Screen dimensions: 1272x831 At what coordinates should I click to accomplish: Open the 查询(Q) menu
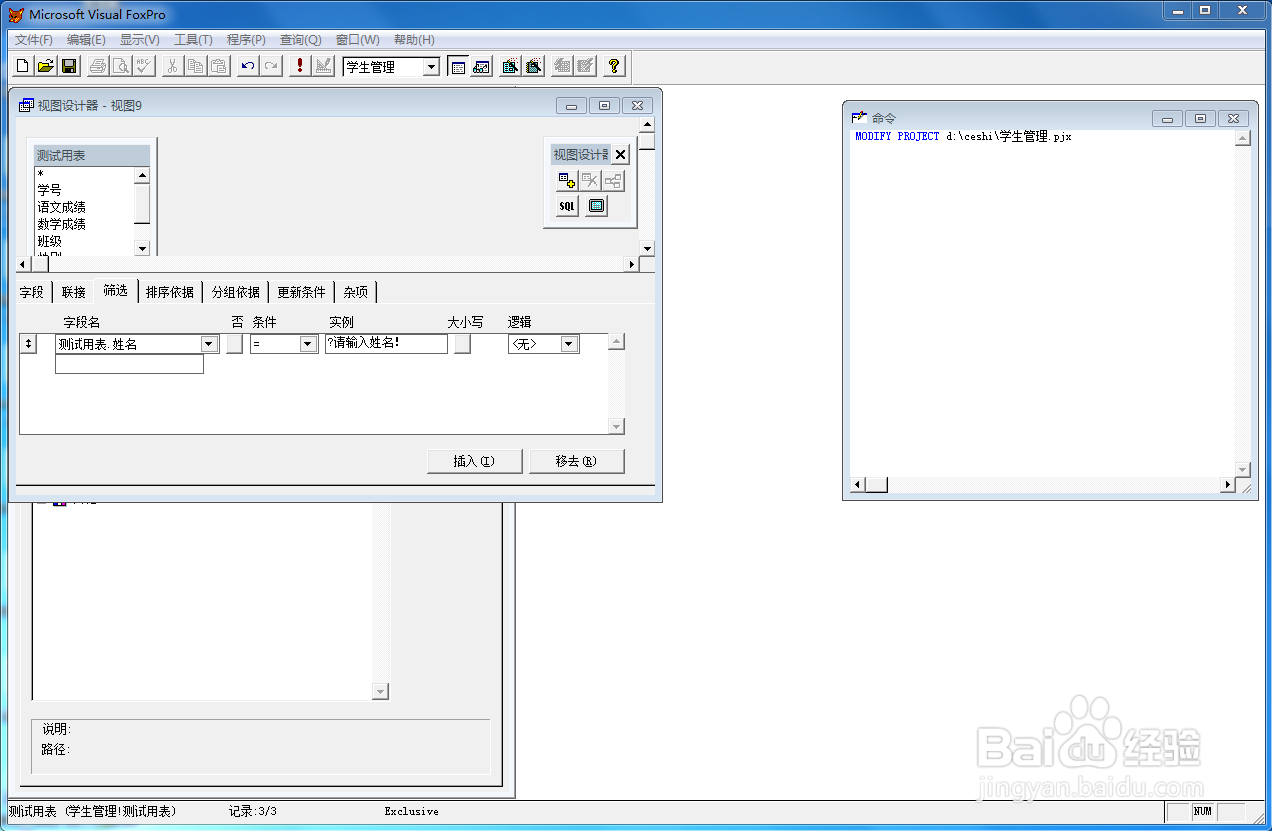[300, 40]
